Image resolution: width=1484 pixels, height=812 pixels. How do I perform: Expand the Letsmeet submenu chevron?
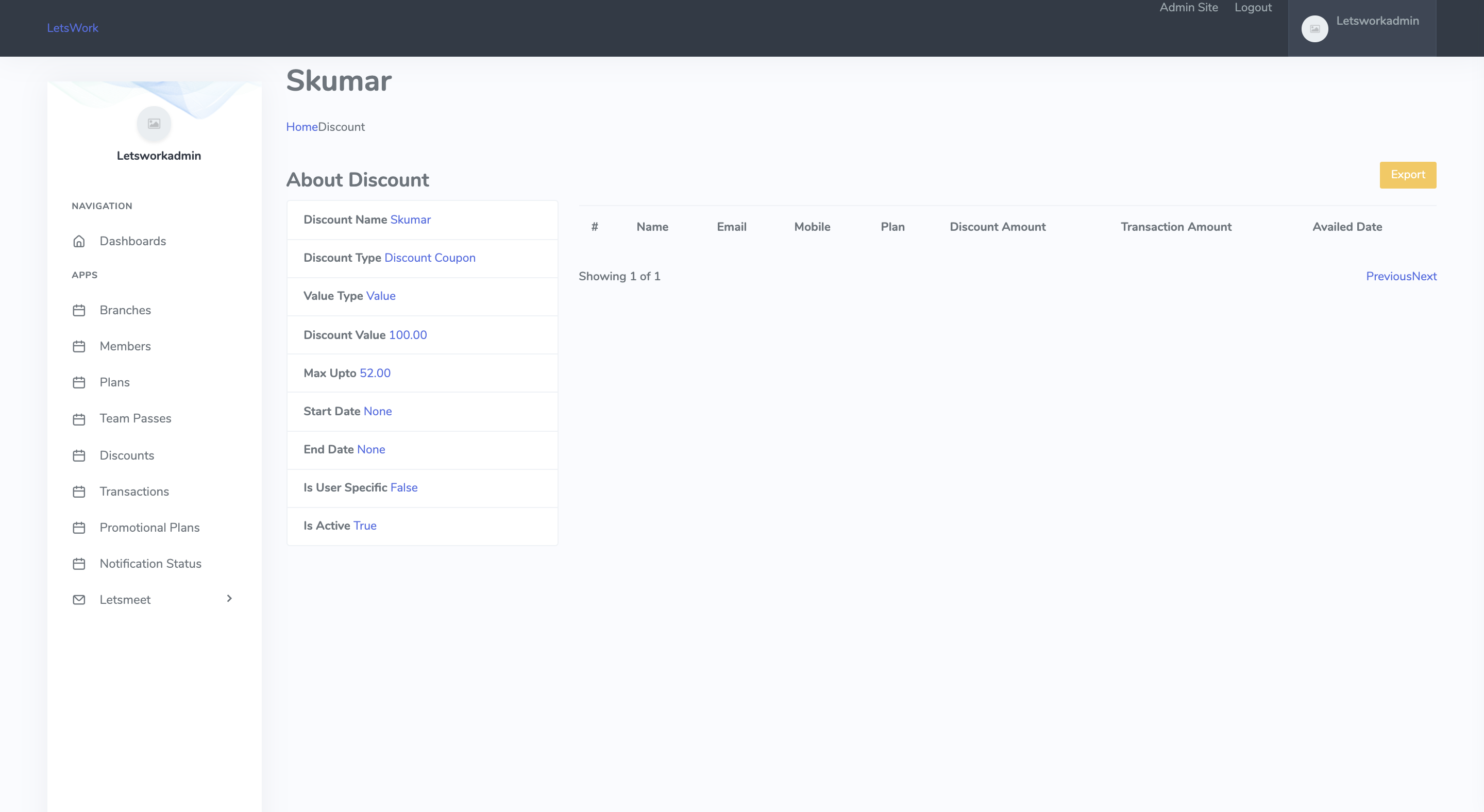point(229,598)
